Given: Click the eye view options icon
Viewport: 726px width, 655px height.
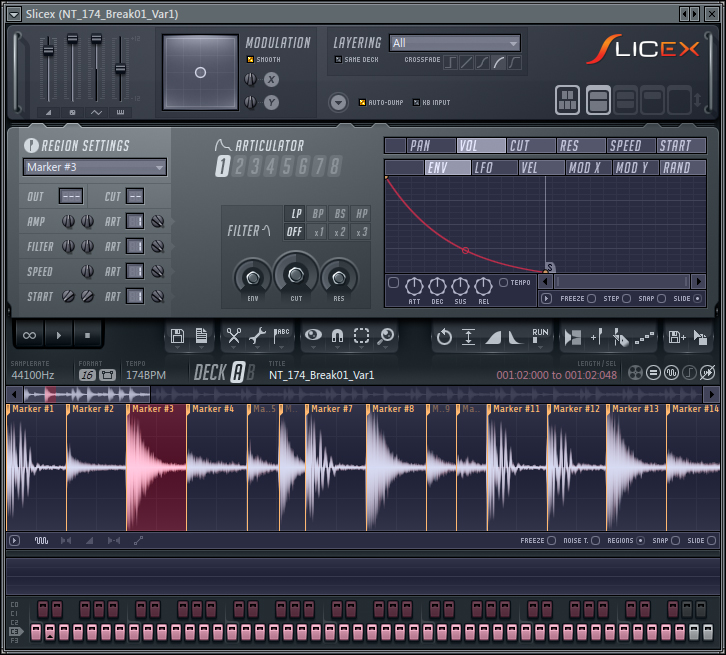Looking at the screenshot, I should (313, 335).
